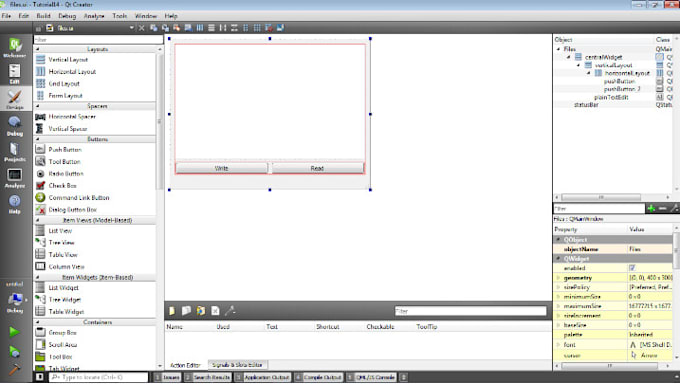Click the Object Inspector horizontal scrollbar
The width and height of the screenshot is (680, 384).
pos(613,197)
